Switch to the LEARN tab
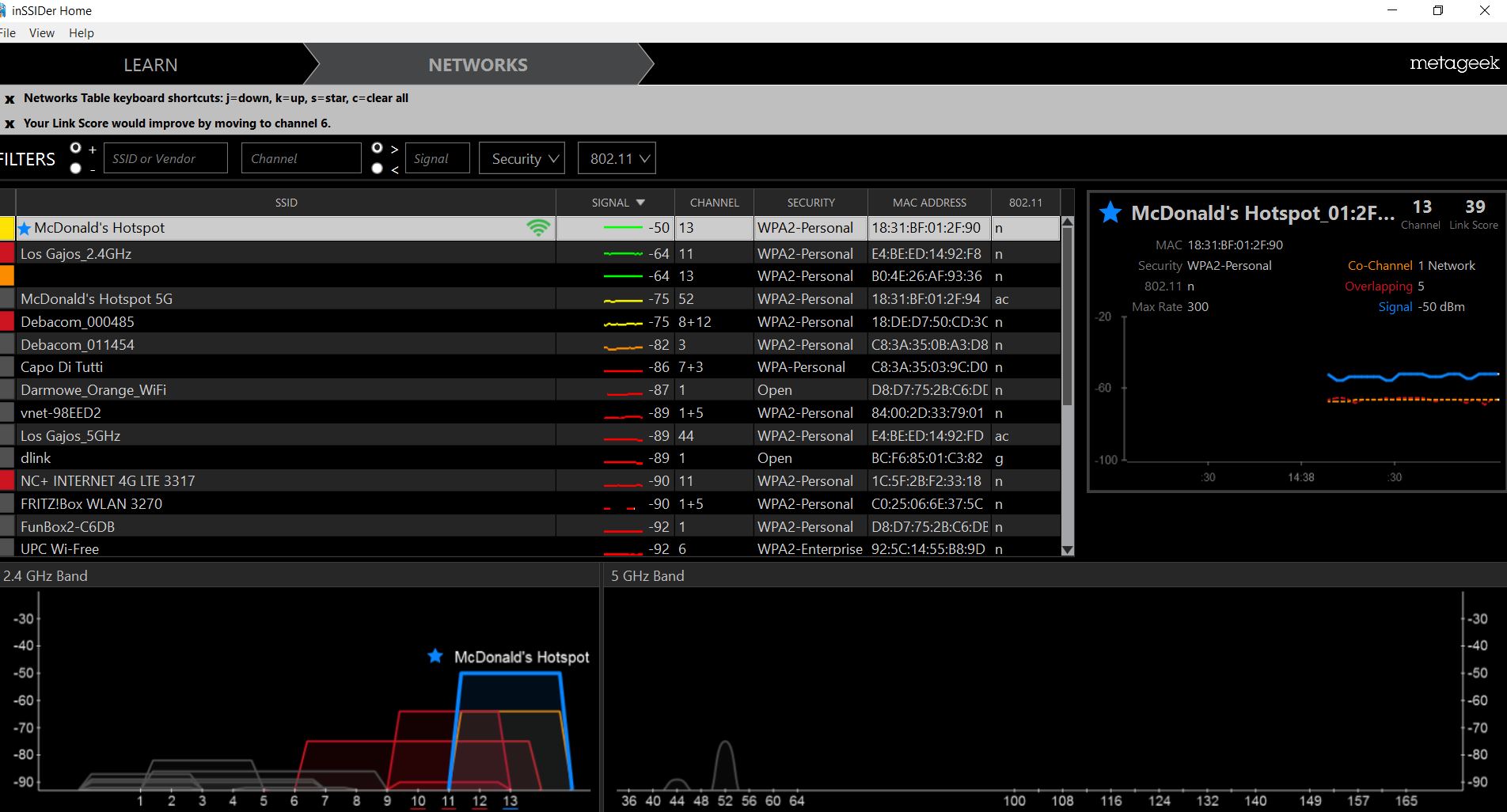 click(150, 65)
